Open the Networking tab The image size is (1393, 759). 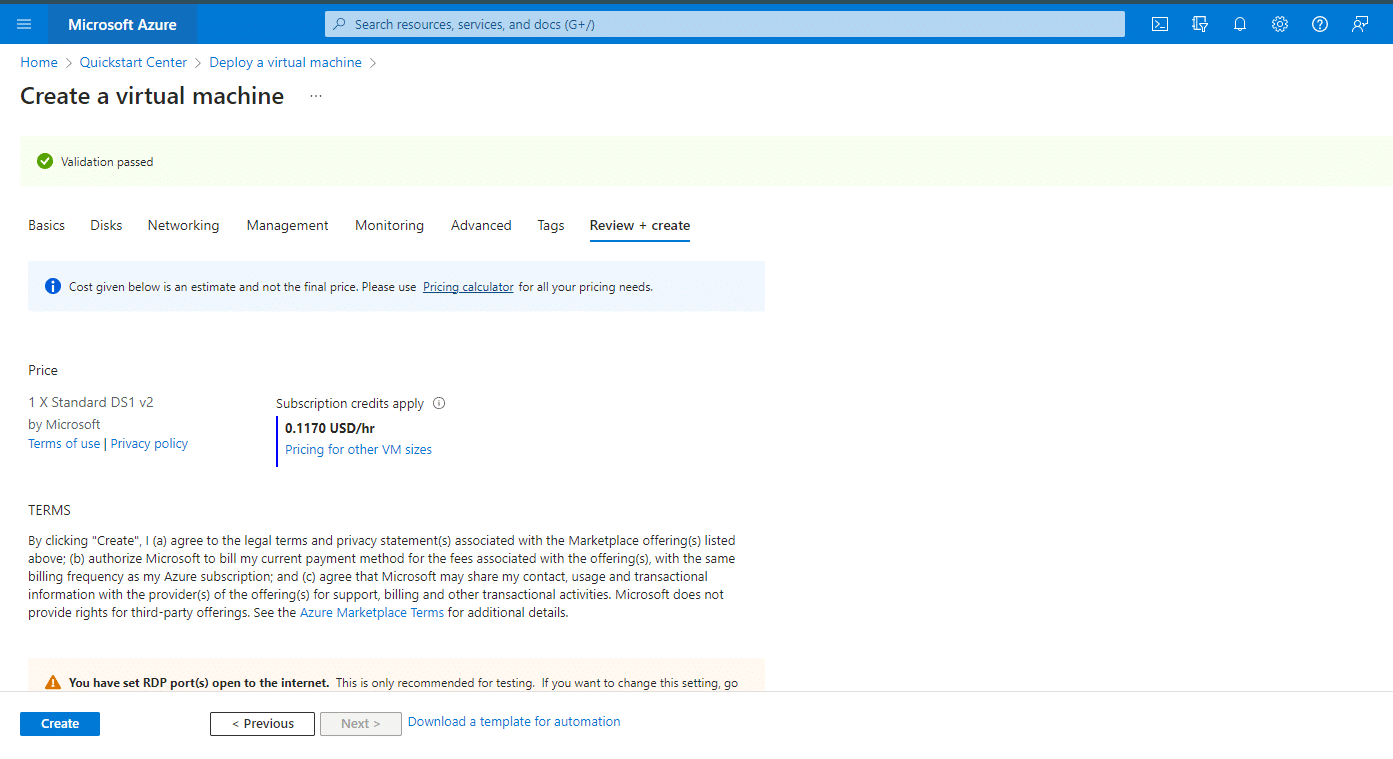coord(183,225)
